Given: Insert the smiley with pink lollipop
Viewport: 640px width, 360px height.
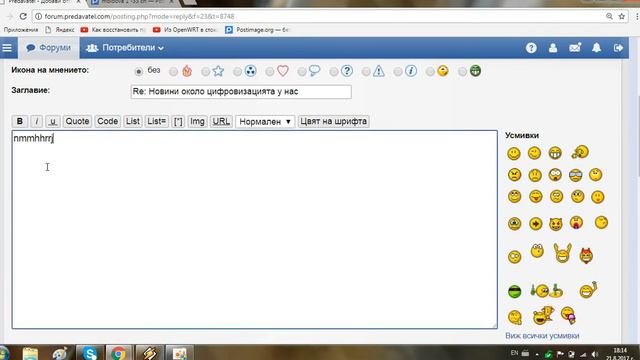Looking at the screenshot, I should pos(568,315).
